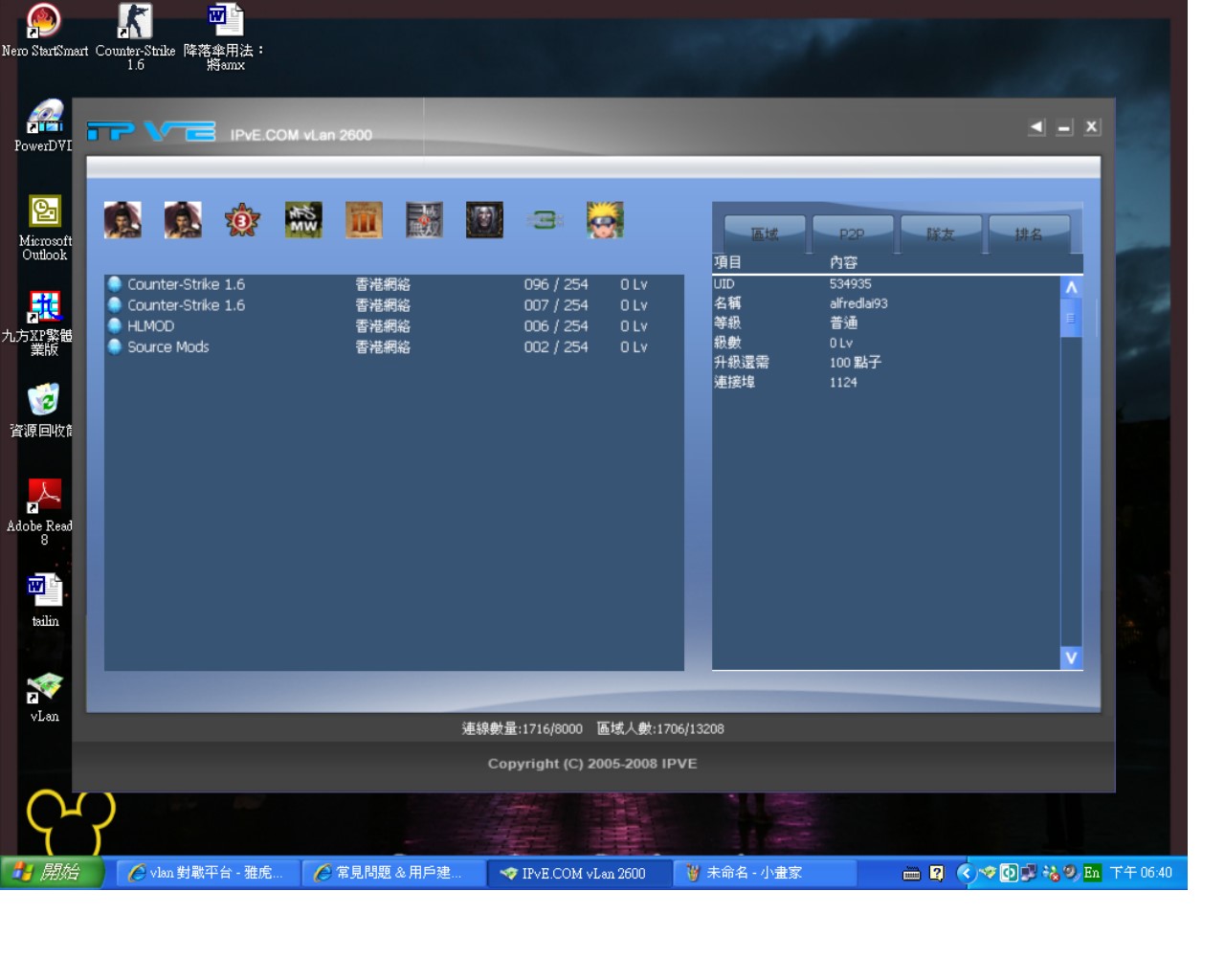This screenshot has width=1225, height=980.
Task: Click the 連線數量:1716/8000 status text
Action: [522, 729]
